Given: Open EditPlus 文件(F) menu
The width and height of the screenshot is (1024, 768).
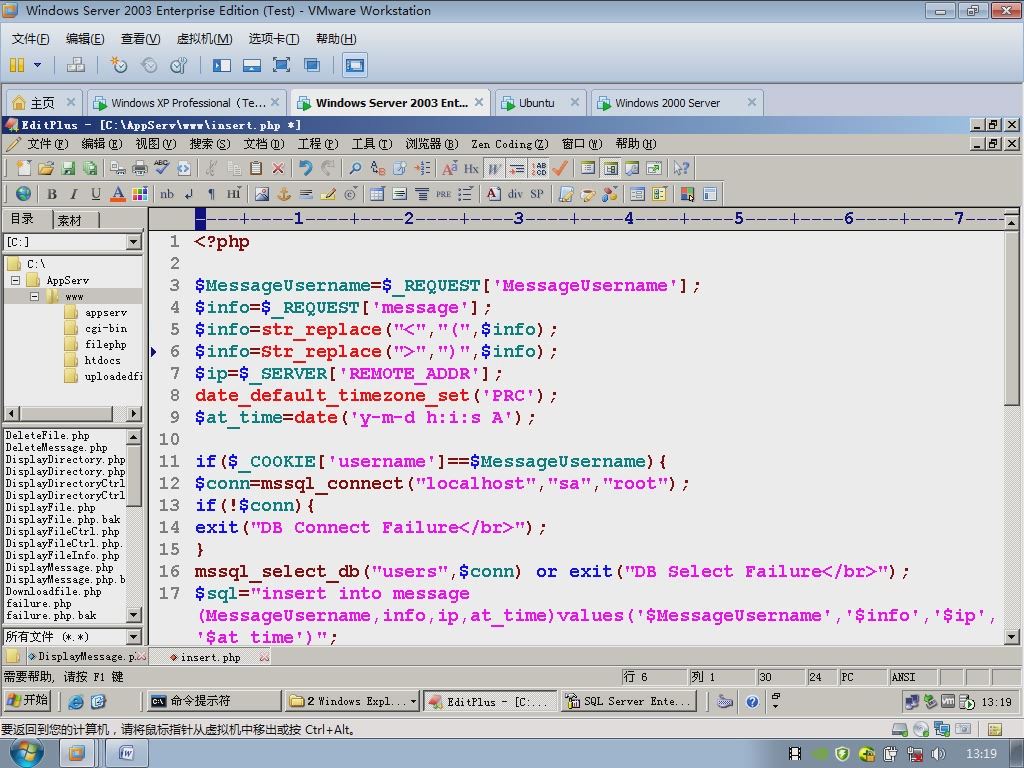Looking at the screenshot, I should (47, 144).
